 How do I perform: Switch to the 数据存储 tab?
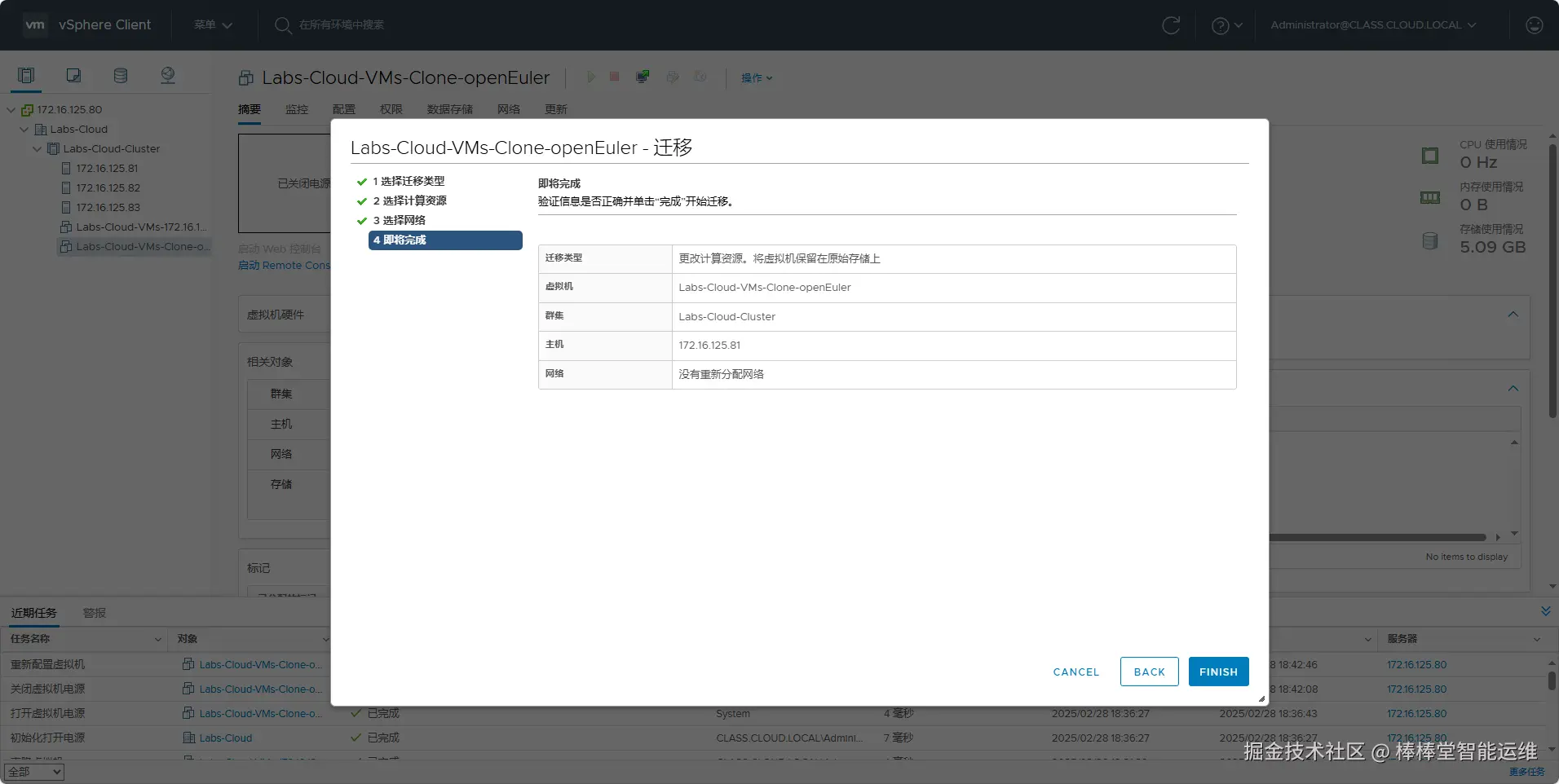(x=450, y=109)
